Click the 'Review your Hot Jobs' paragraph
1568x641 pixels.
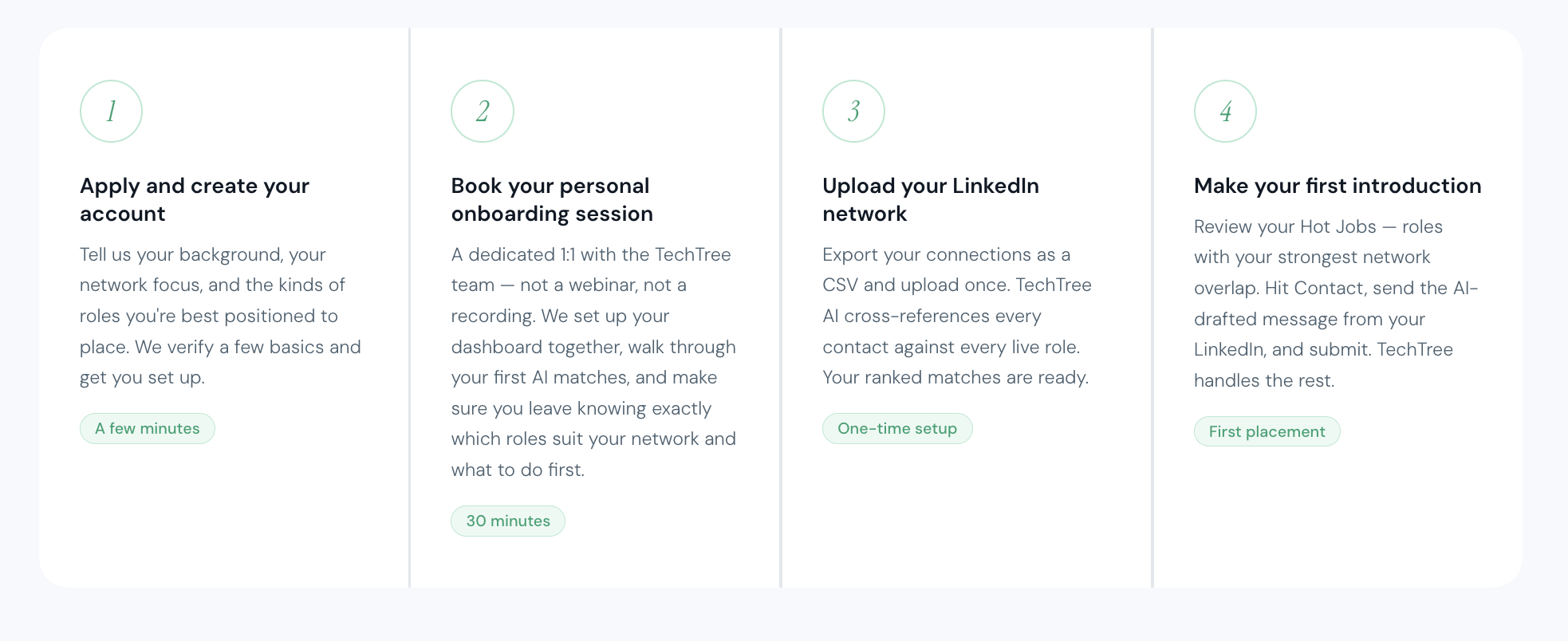coord(1336,303)
